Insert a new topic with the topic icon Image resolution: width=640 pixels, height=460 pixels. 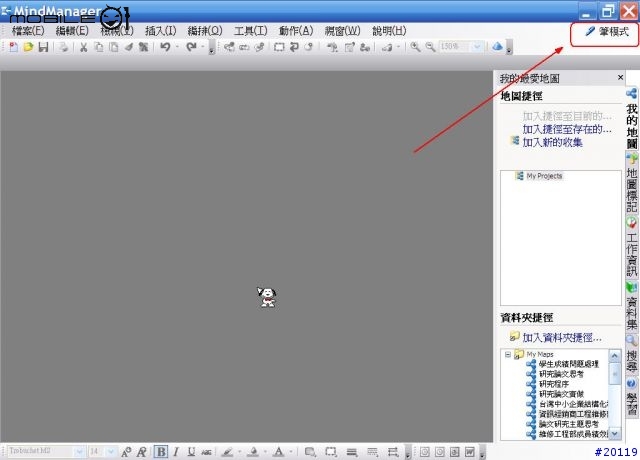(x=229, y=47)
